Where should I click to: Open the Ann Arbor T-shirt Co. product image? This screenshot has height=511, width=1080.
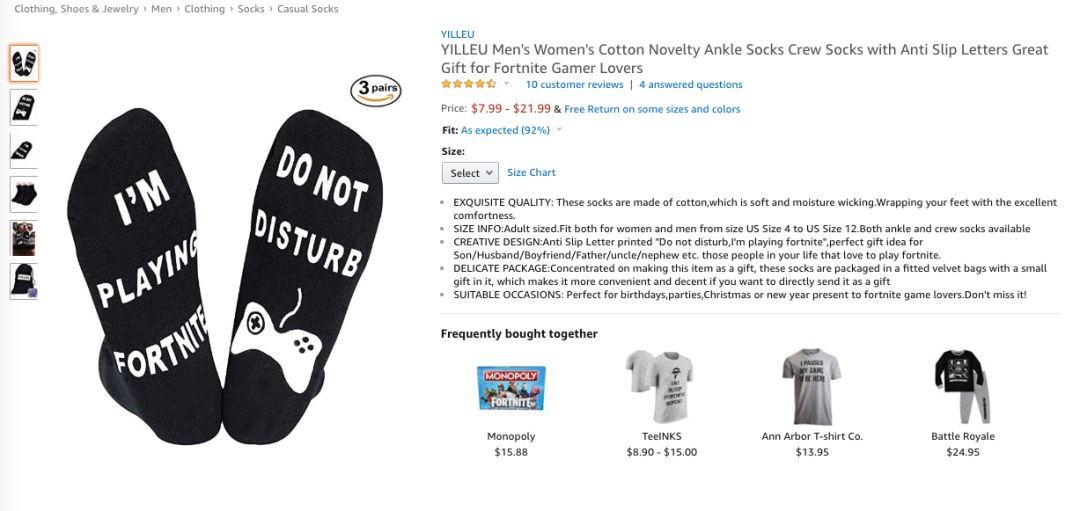click(811, 386)
